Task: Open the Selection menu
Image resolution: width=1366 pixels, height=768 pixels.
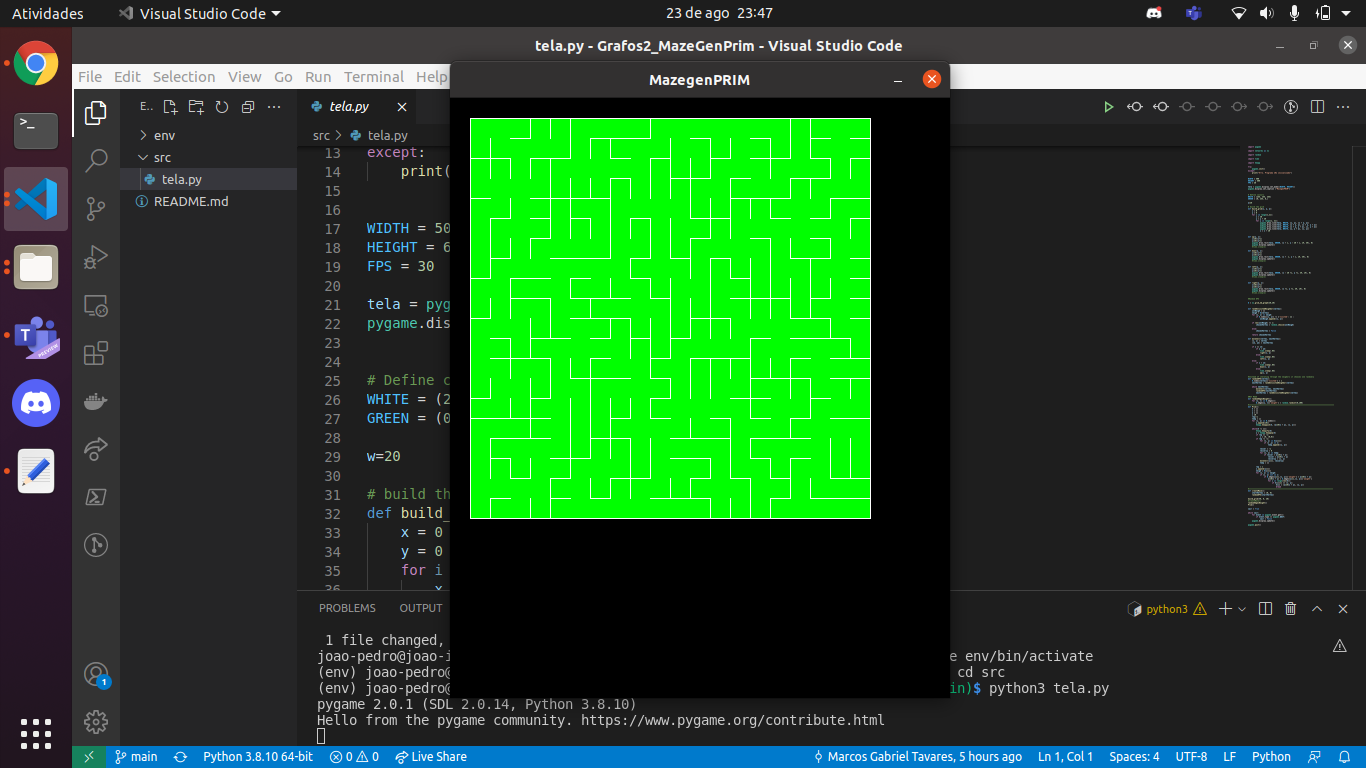Action: click(184, 77)
